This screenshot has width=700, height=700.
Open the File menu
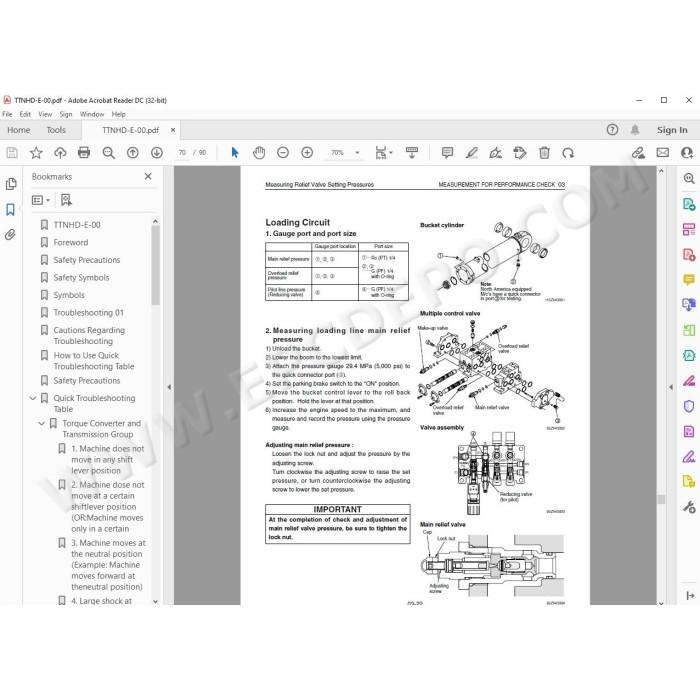click(7, 114)
